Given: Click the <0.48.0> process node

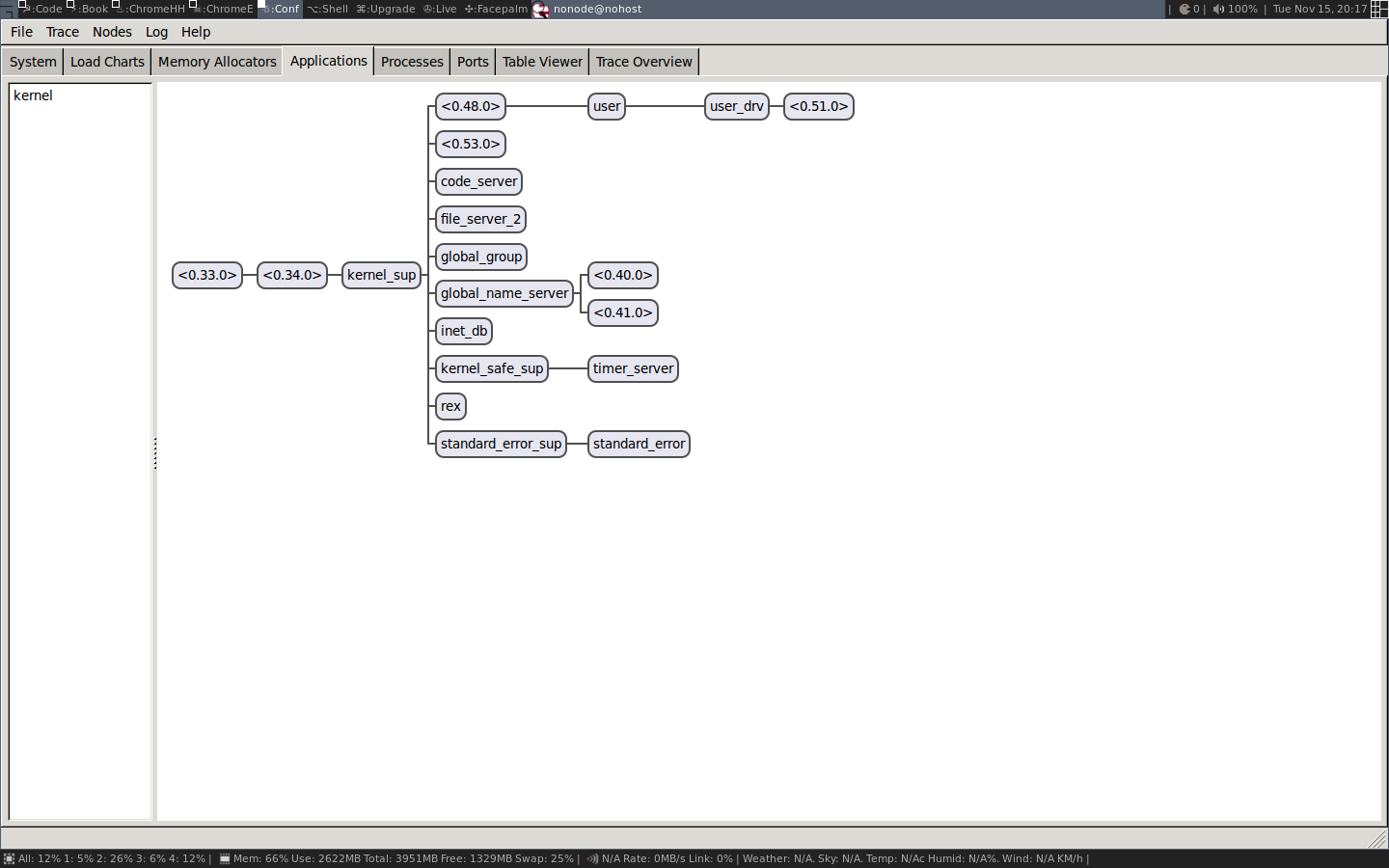Looking at the screenshot, I should (x=471, y=106).
